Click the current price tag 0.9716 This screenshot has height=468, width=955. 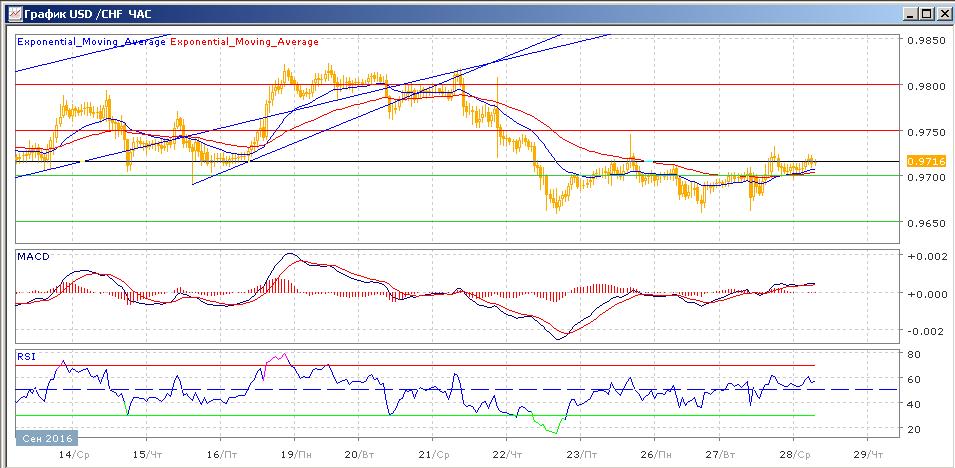(920, 161)
